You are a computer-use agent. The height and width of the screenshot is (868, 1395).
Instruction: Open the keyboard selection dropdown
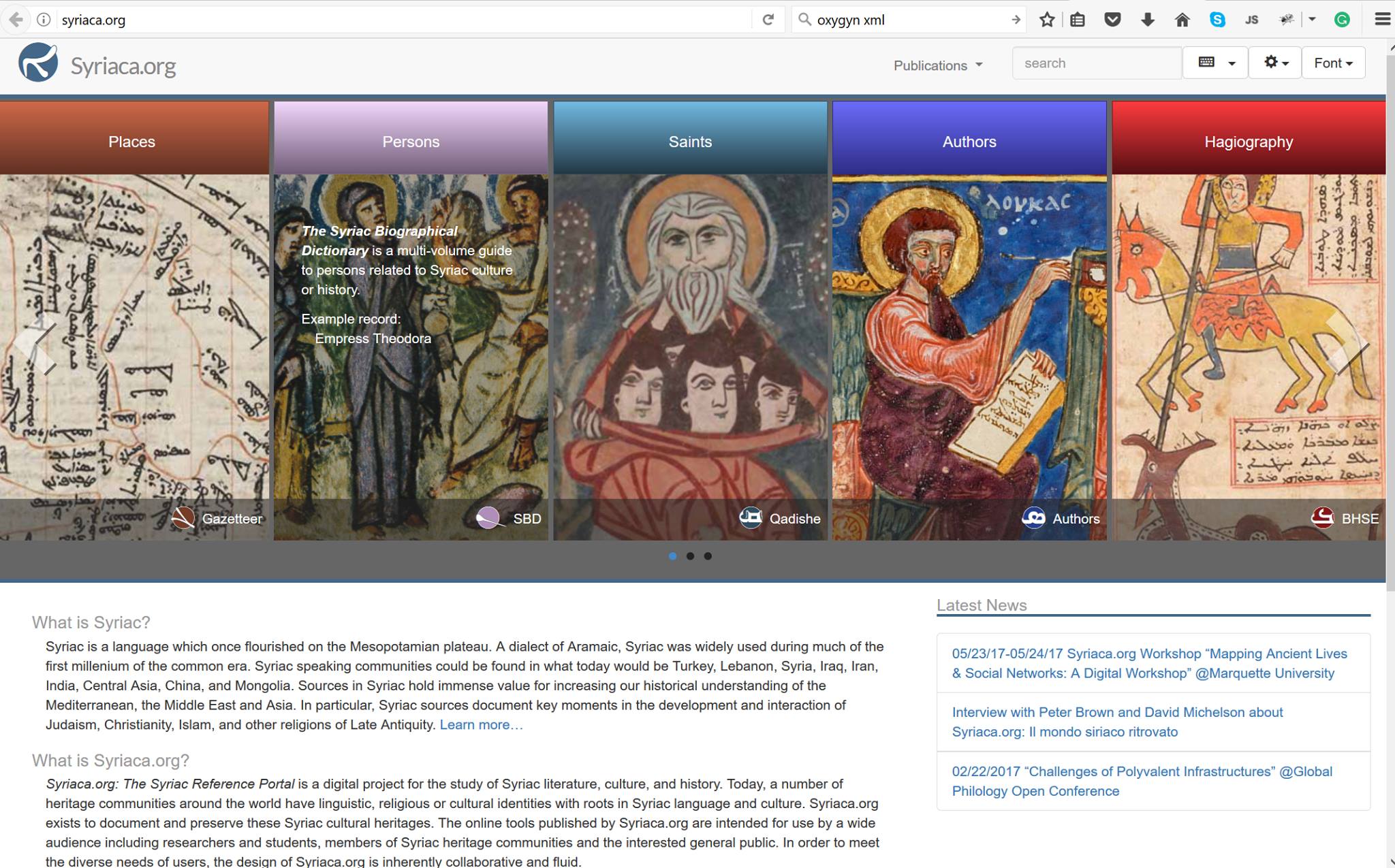point(1215,63)
